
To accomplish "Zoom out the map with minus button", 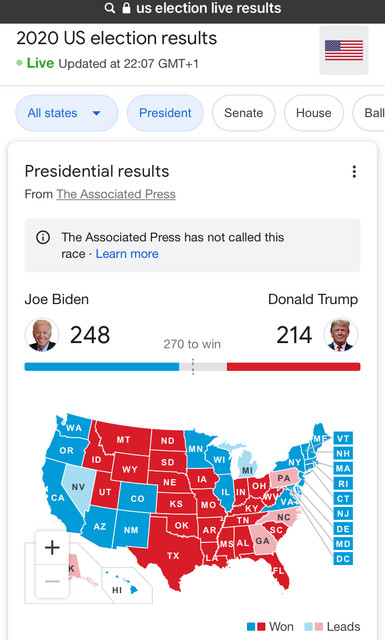I will (x=52, y=581).
